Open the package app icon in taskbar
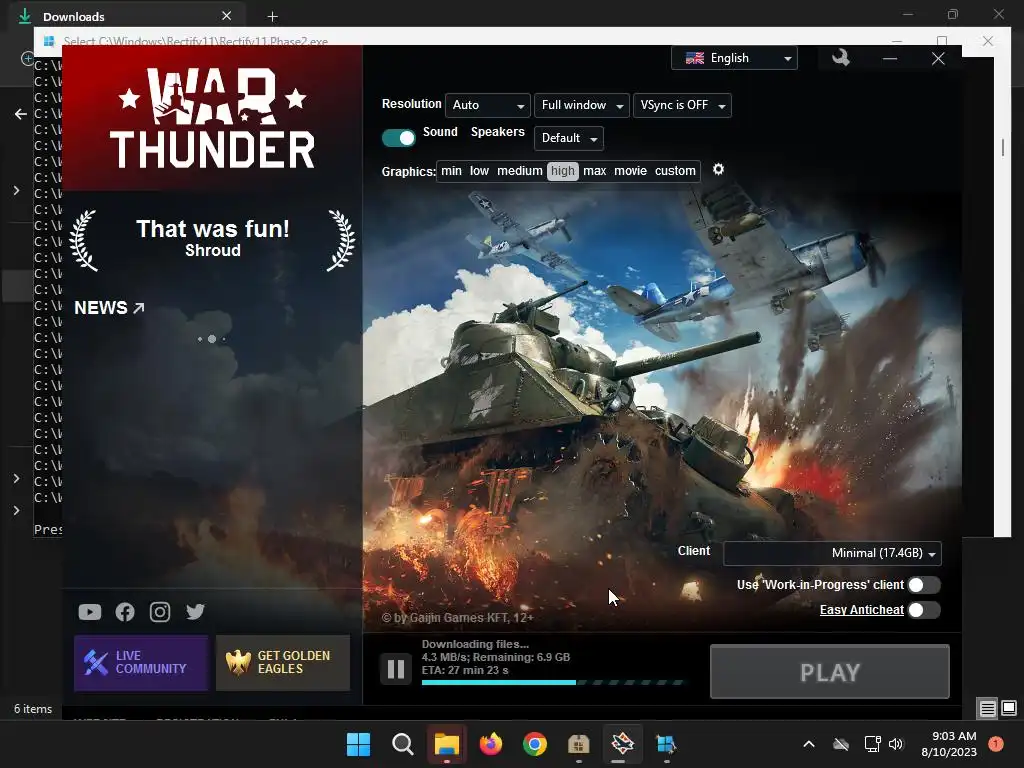The height and width of the screenshot is (768, 1024). [x=579, y=744]
